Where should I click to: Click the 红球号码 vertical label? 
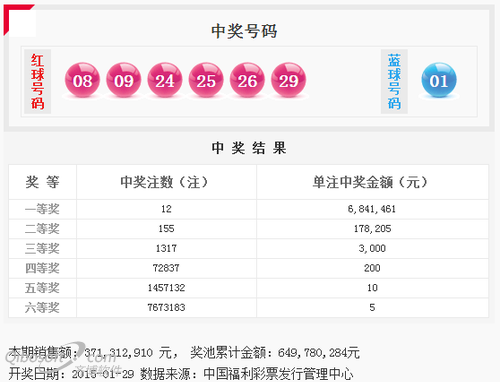pyautogui.click(x=38, y=81)
